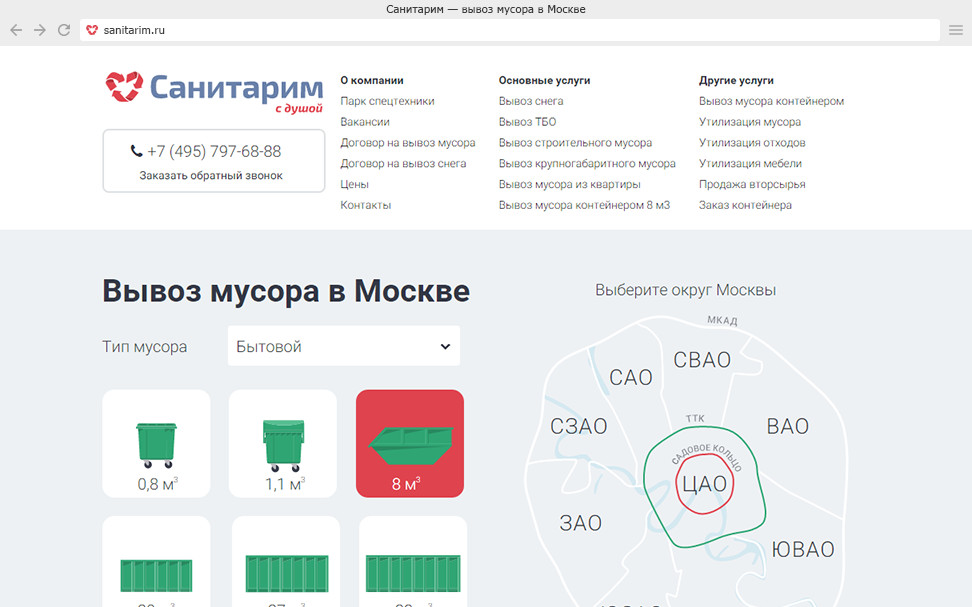972x607 pixels.
Task: Select the red 8 м³ skip container
Action: (x=410, y=443)
